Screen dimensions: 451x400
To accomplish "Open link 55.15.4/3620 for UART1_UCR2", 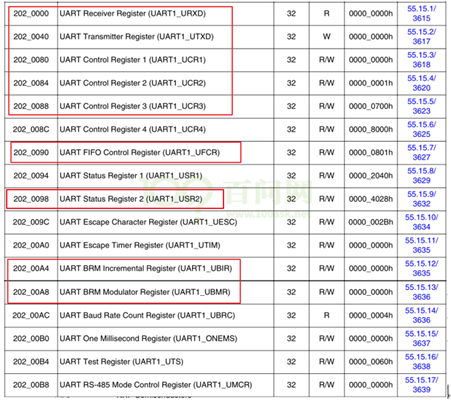I will click(x=421, y=83).
